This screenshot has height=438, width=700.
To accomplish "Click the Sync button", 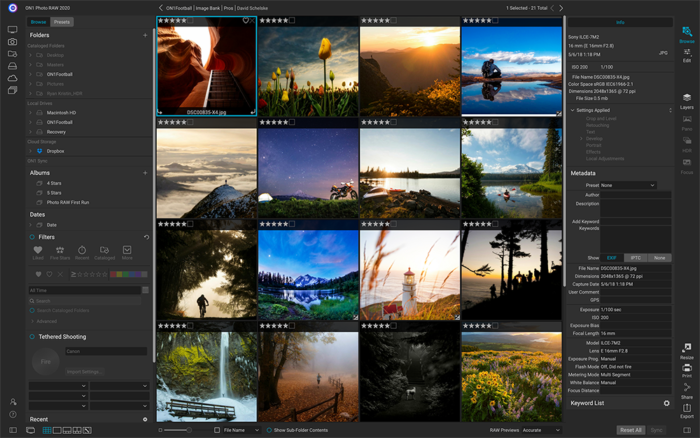I will click(656, 430).
